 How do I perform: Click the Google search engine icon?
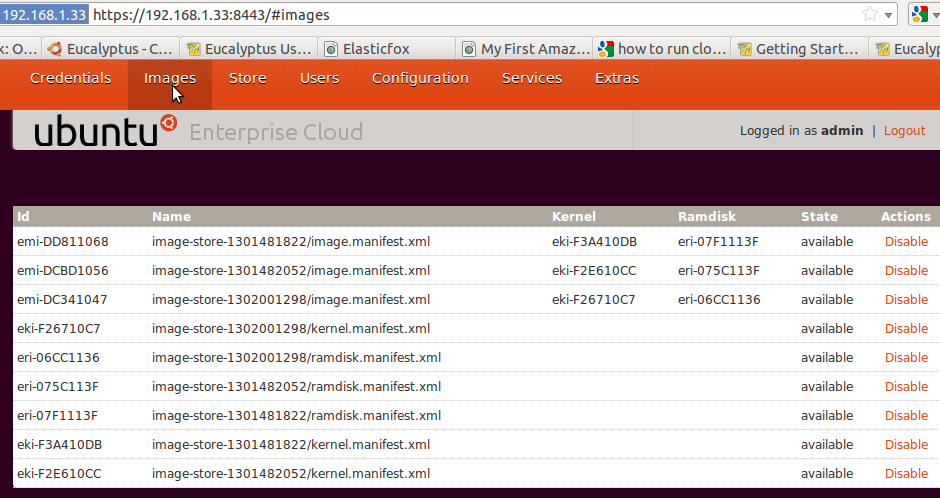click(x=920, y=14)
